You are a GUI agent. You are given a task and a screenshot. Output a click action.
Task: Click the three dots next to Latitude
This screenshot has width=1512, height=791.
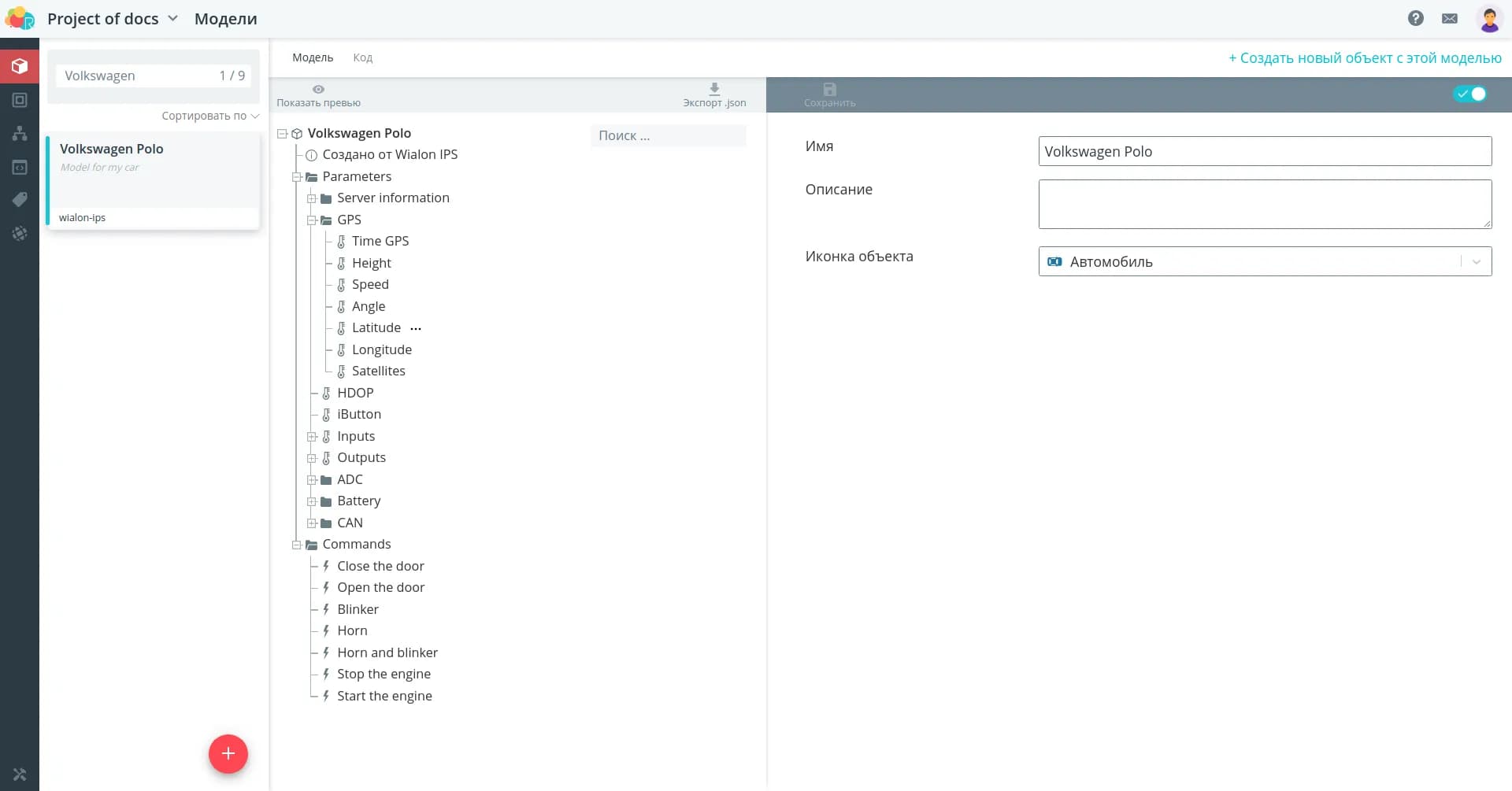click(416, 329)
